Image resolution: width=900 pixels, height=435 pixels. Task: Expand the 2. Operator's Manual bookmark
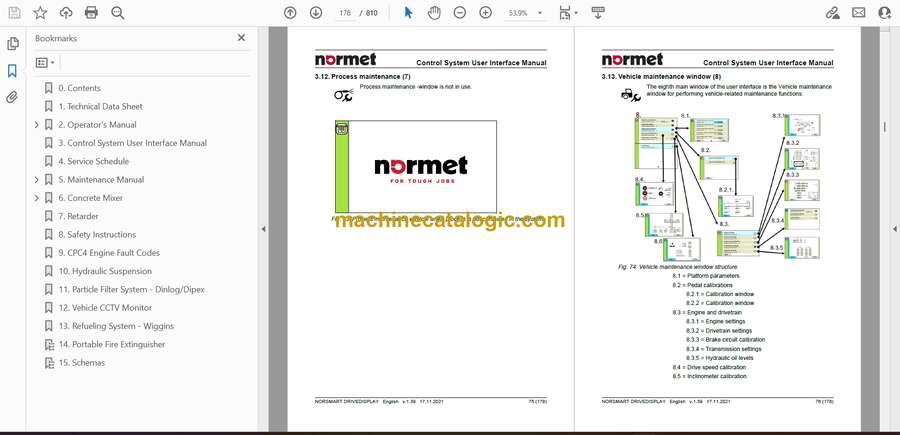click(37, 125)
